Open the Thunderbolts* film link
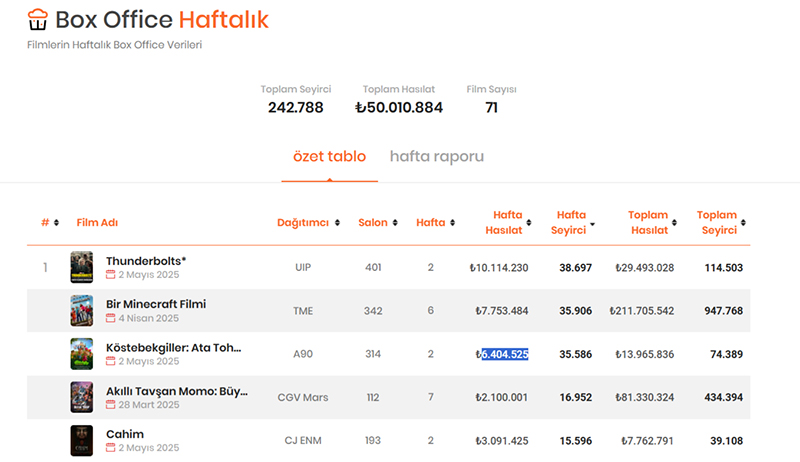 pos(146,261)
